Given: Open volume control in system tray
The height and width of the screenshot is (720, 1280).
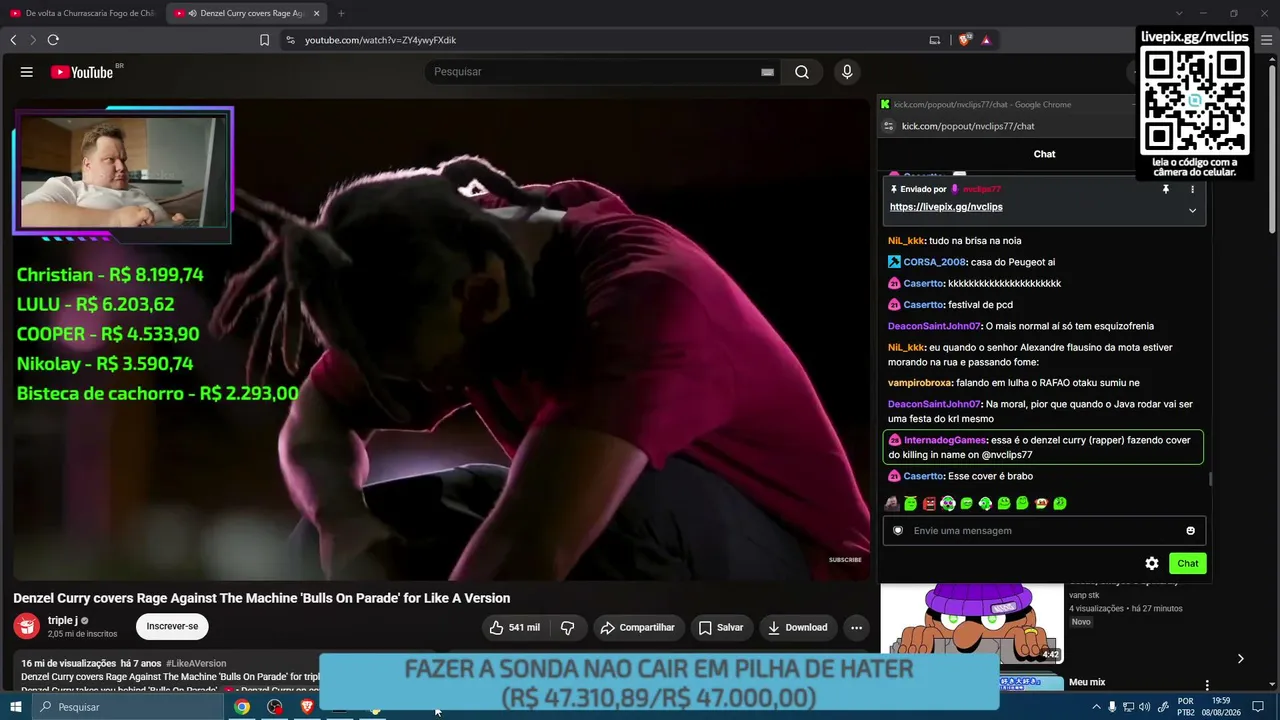Looking at the screenshot, I should point(1145,707).
